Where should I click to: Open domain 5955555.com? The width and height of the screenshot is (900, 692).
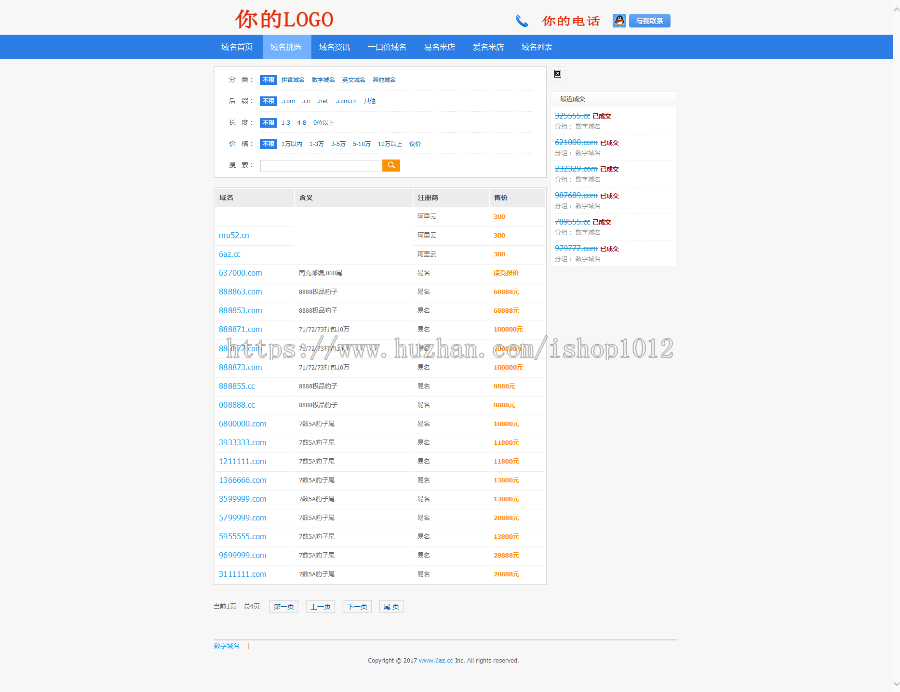(x=242, y=537)
